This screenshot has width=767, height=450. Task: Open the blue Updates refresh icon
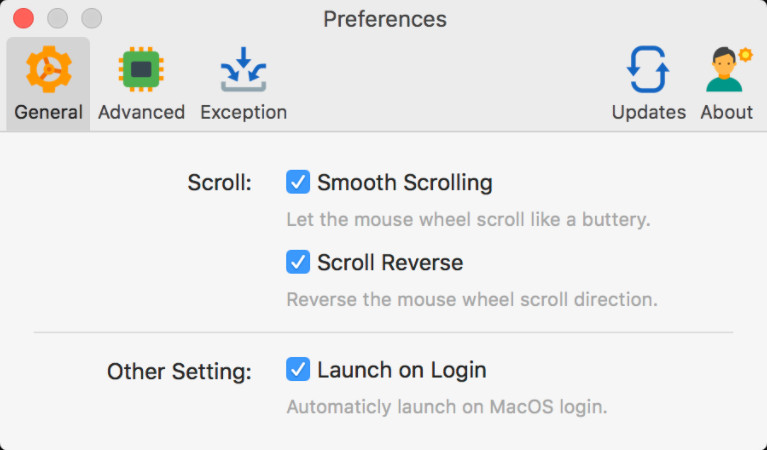point(648,69)
